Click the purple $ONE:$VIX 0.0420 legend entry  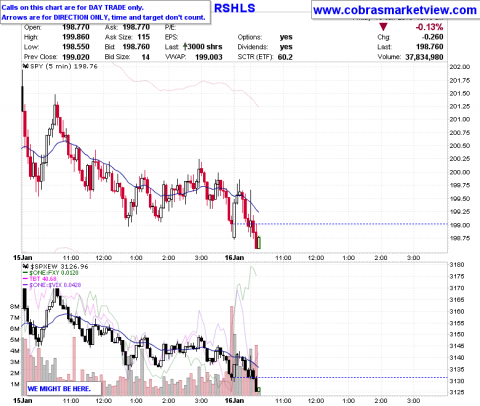[52, 285]
